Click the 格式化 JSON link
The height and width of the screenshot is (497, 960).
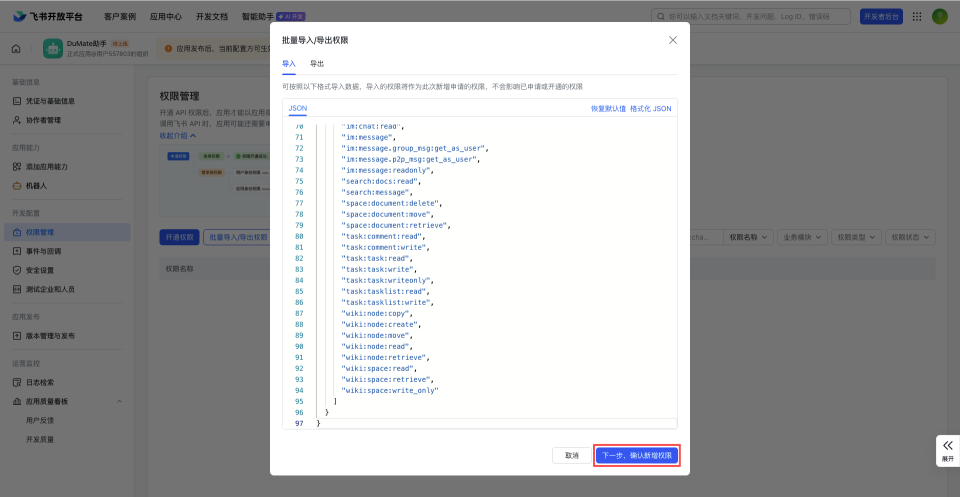(651, 108)
